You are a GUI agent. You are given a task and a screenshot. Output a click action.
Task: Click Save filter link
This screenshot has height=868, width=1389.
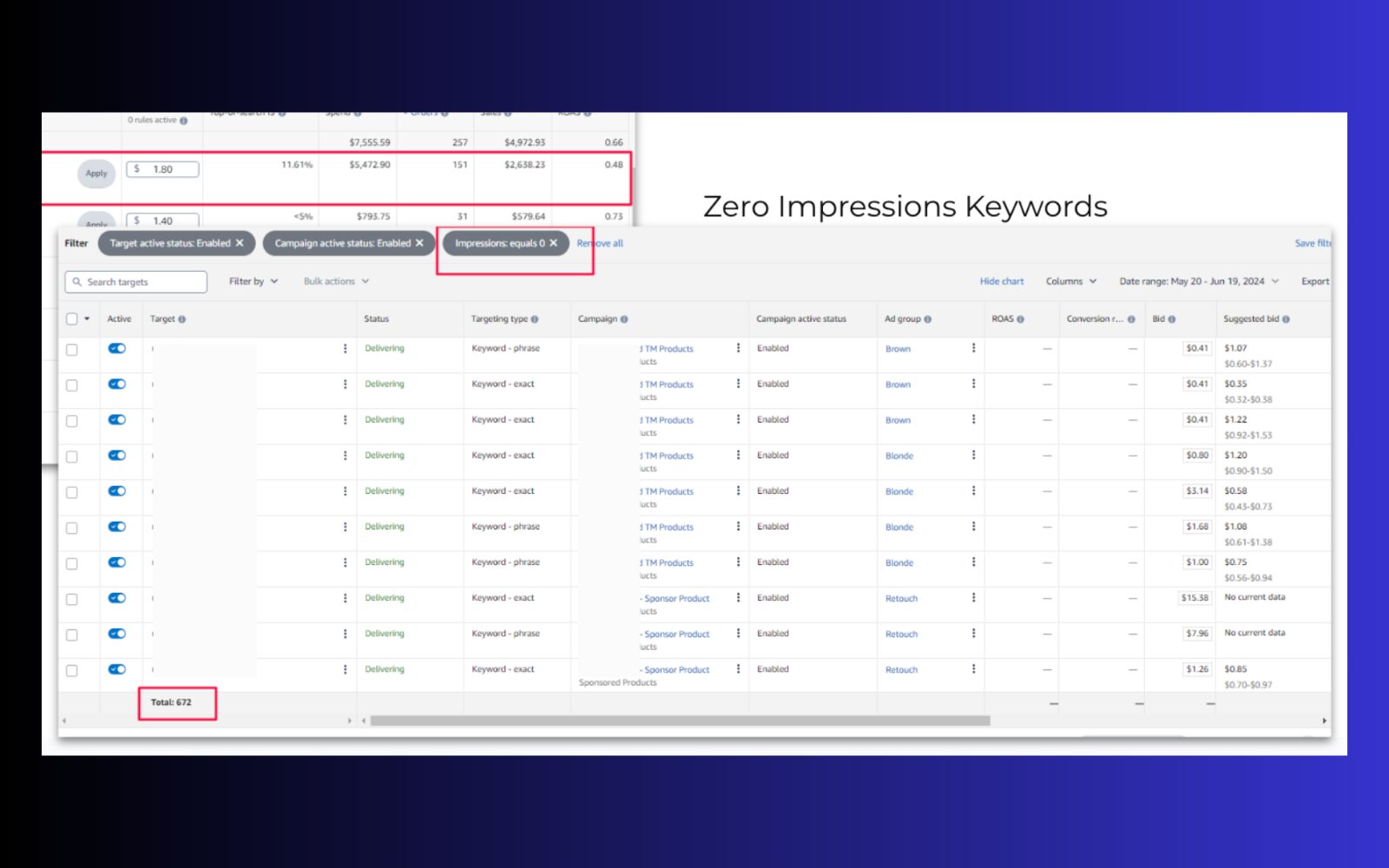(1313, 243)
